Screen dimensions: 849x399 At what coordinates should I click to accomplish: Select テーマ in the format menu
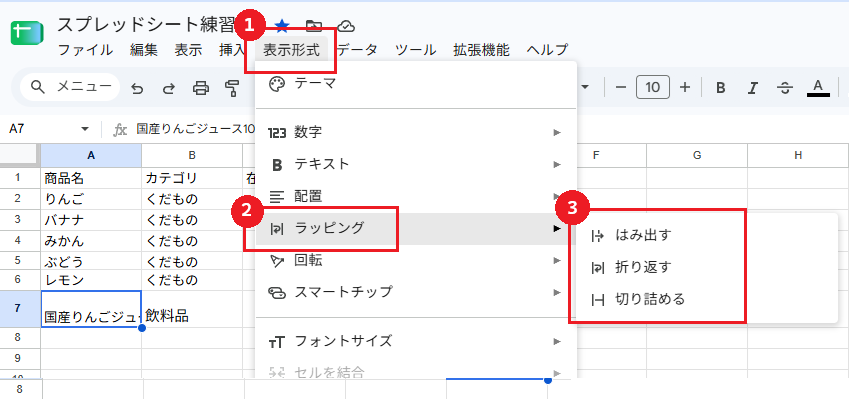point(415,84)
